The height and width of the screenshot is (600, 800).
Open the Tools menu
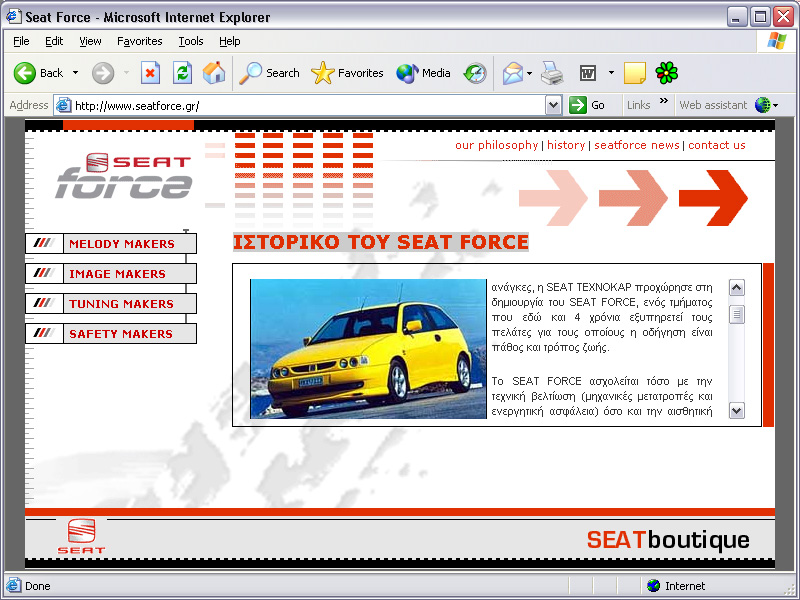pos(191,41)
